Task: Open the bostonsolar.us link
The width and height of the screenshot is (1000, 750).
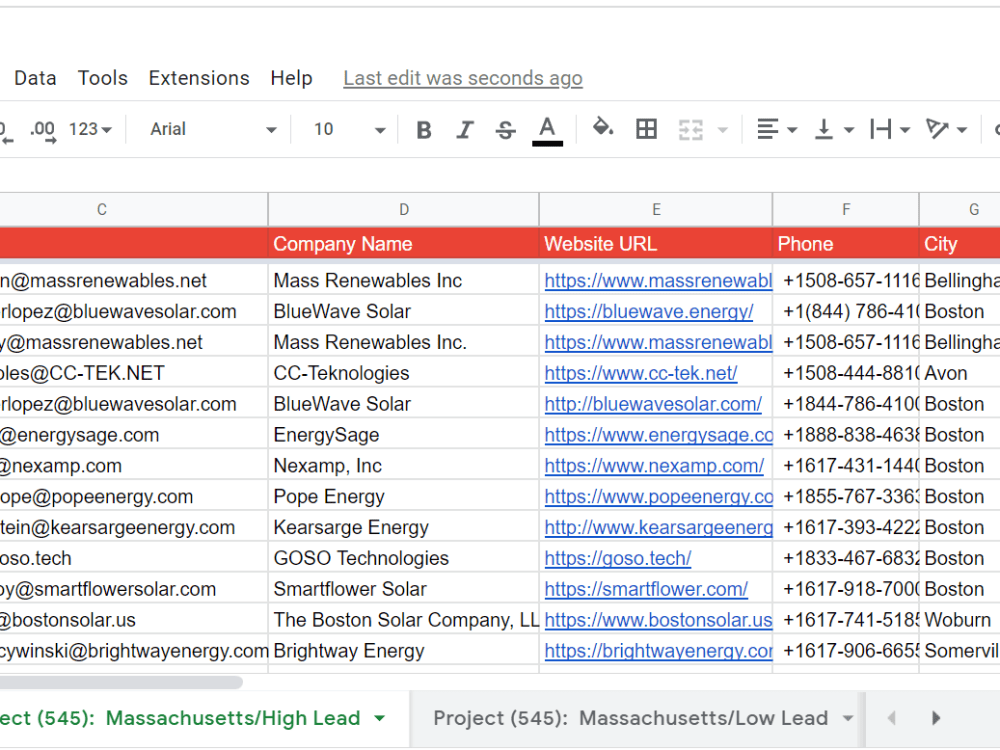Action: tap(658, 620)
